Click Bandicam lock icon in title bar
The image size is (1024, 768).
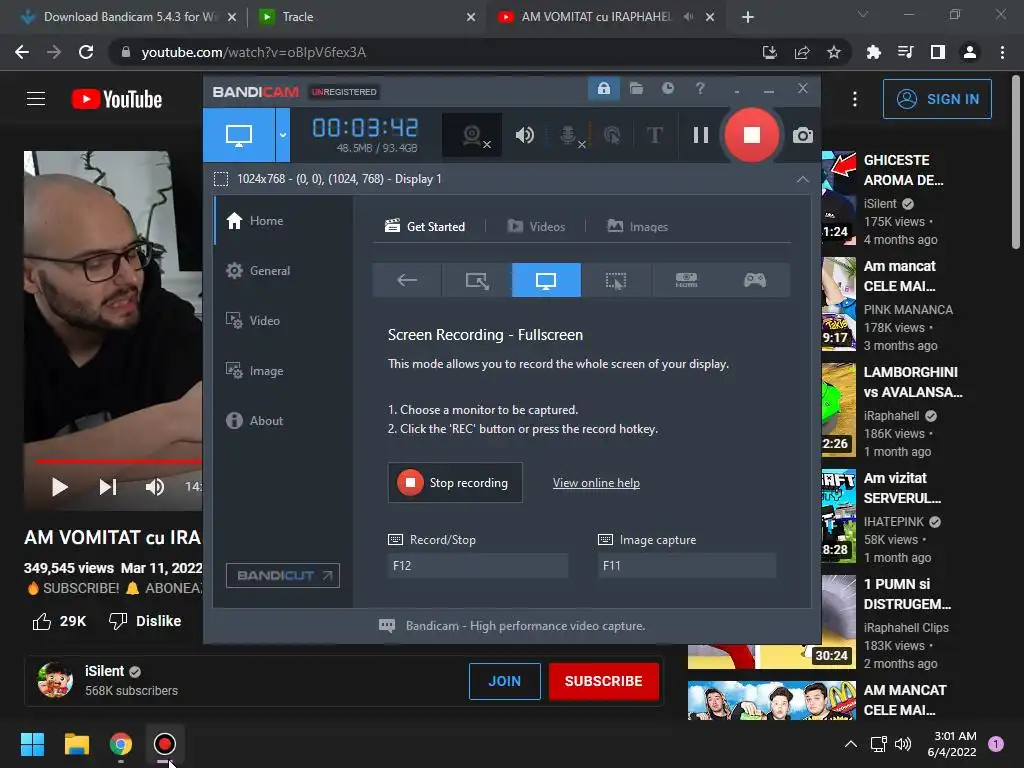click(x=603, y=88)
